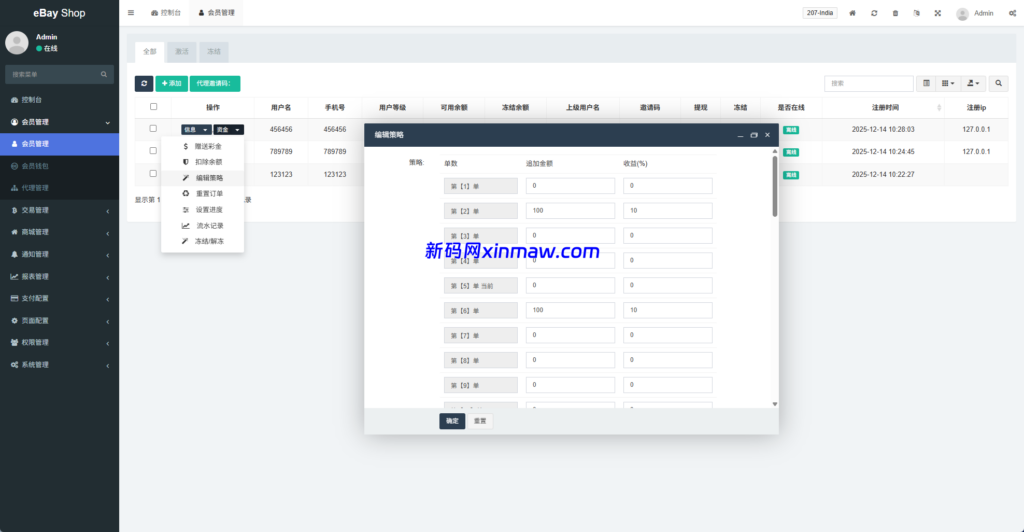Click the 代理邀请码 button
Screen dimensions: 1024x532
click(215, 84)
